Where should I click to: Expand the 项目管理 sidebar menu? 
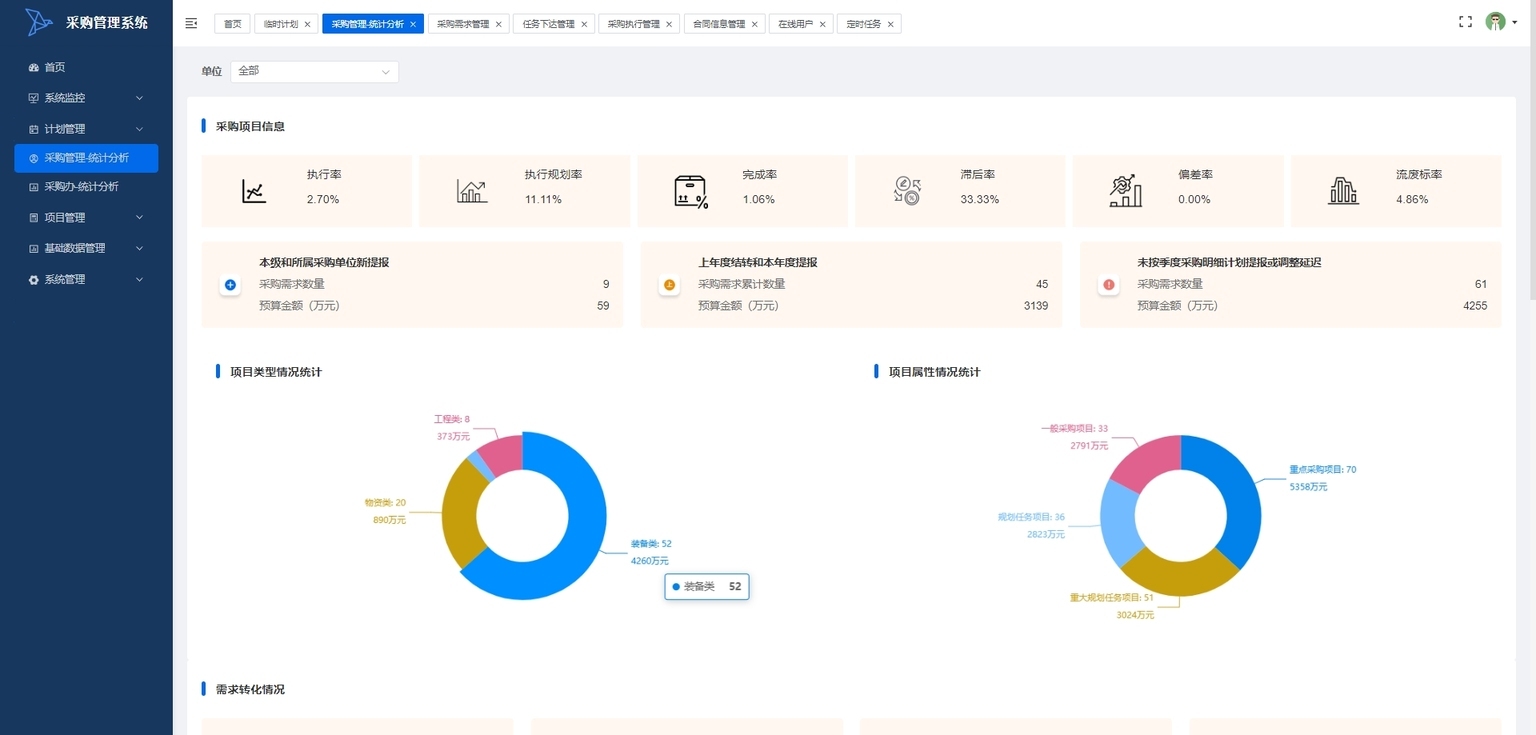[86, 217]
